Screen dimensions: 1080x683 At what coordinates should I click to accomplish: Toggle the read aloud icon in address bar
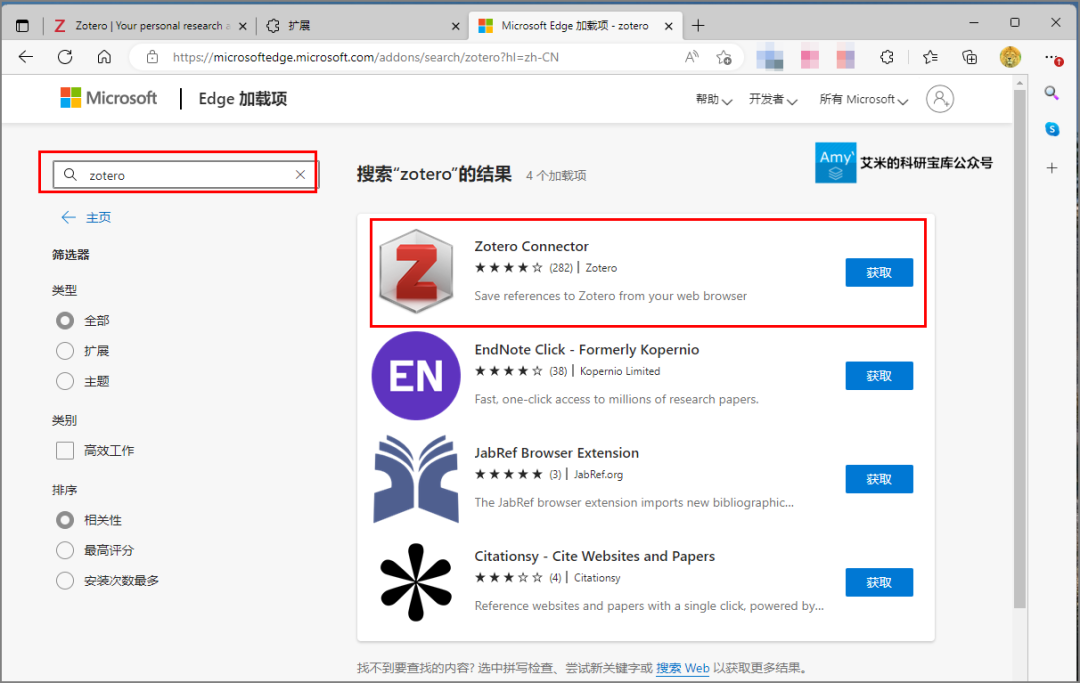(692, 57)
